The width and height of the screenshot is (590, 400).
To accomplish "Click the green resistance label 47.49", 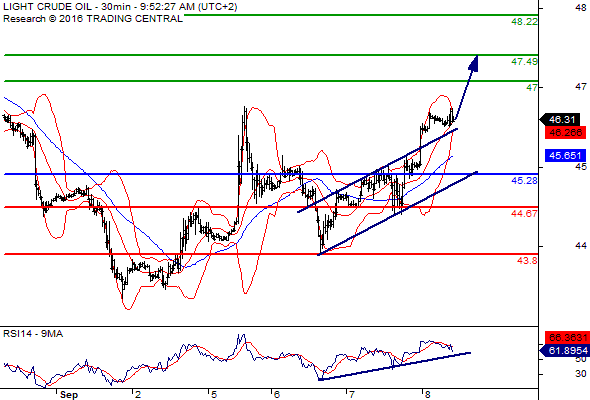I will [524, 62].
